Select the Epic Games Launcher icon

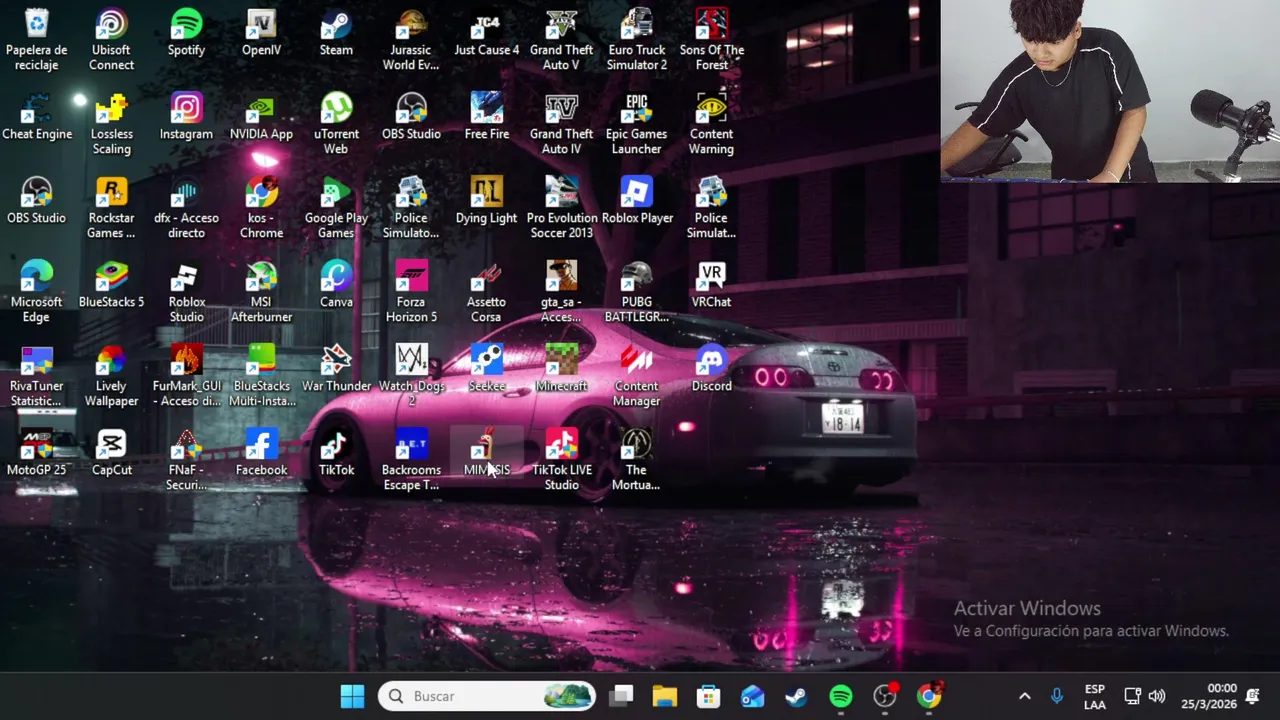point(637,124)
